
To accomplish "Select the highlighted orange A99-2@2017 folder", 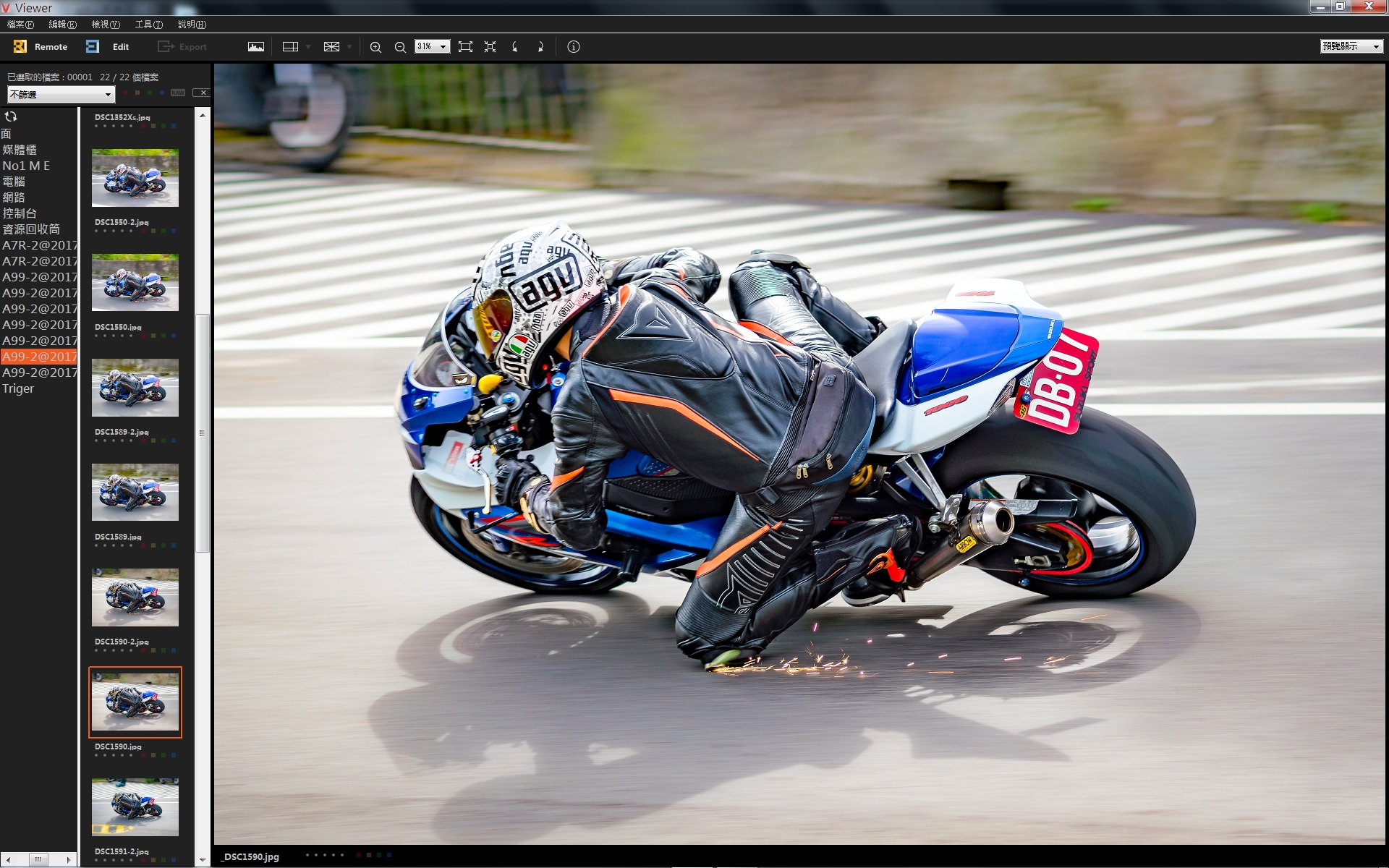I will tap(39, 357).
